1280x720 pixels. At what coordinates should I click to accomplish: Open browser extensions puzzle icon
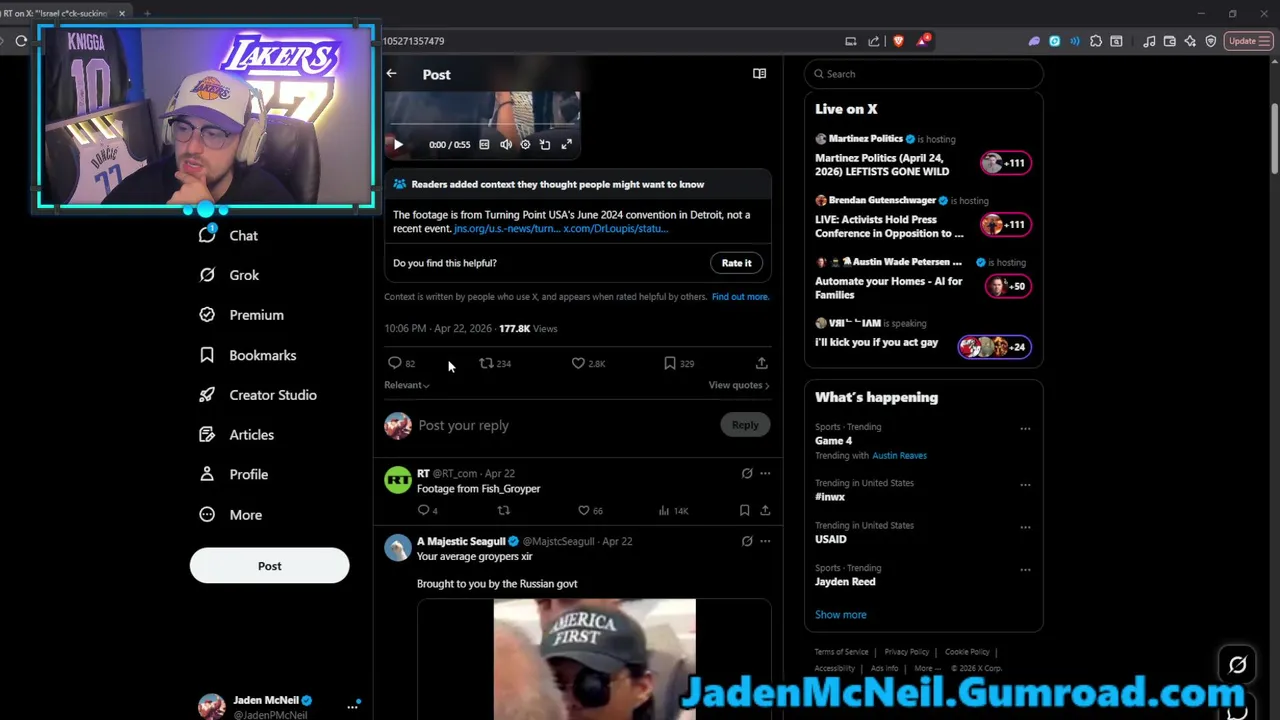1096,41
